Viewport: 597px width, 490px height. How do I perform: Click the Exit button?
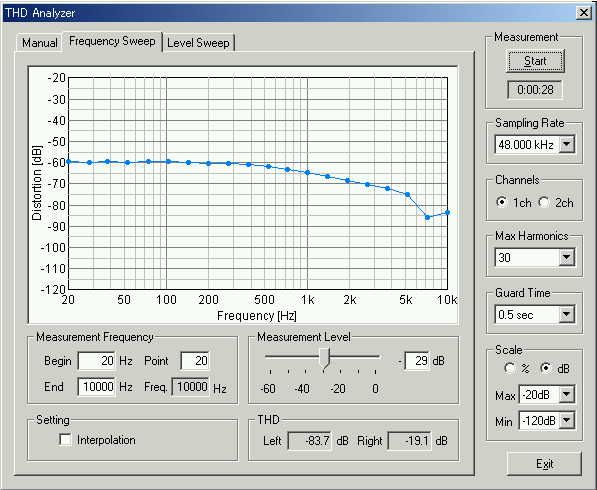[x=544, y=464]
